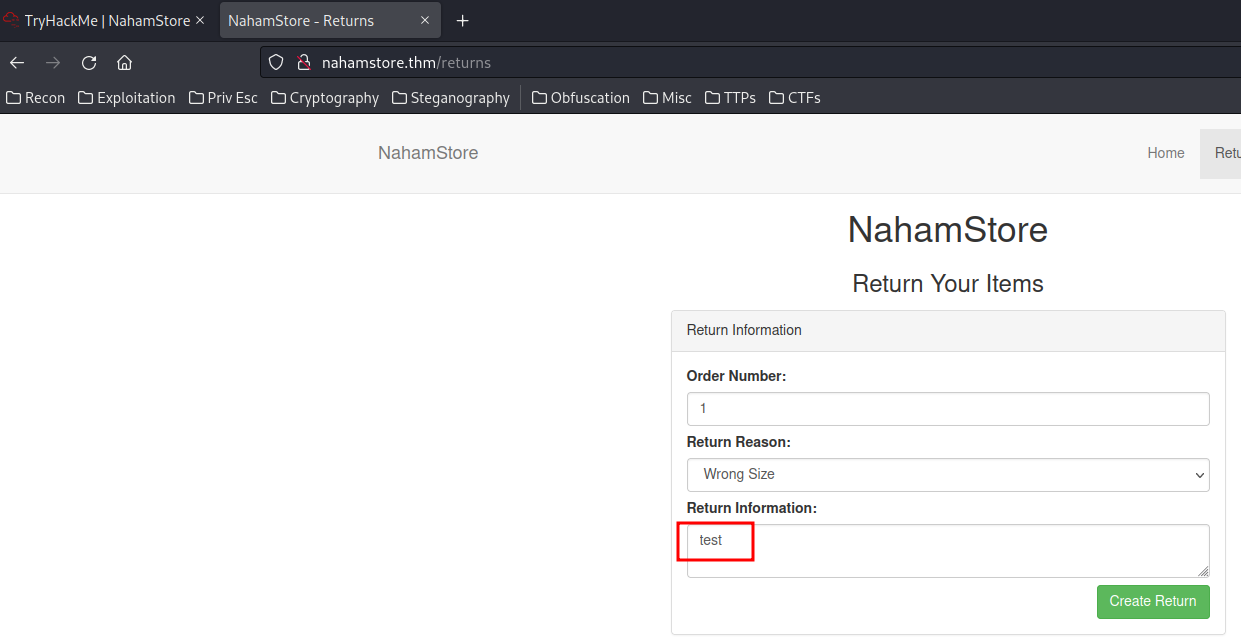
Task: Click the Return Reason: label
Action: click(739, 442)
